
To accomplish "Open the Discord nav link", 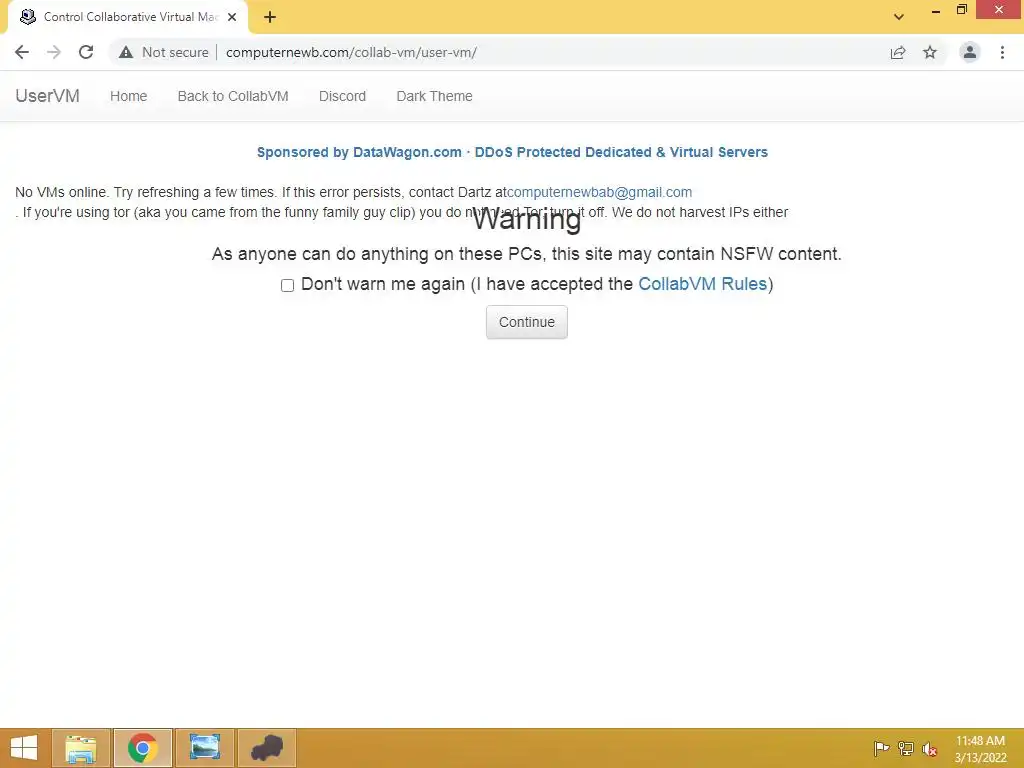I will click(x=342, y=96).
